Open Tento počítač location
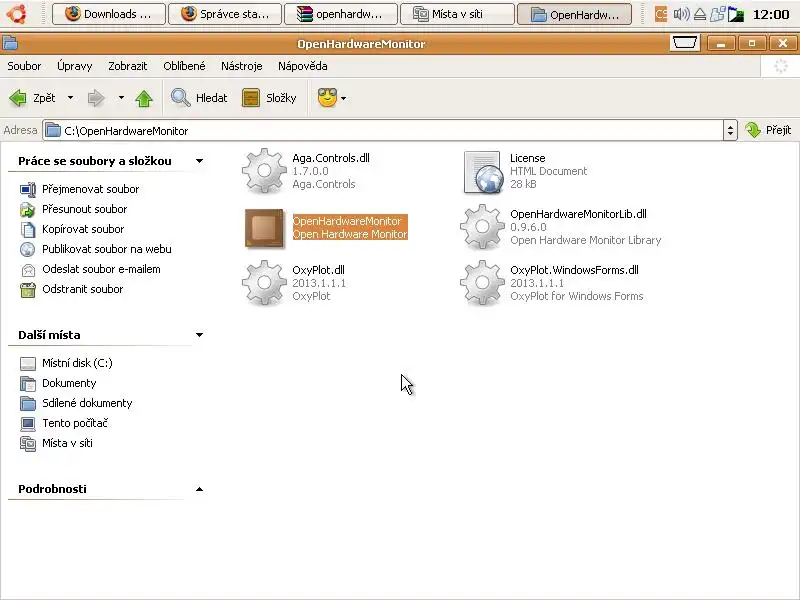The width and height of the screenshot is (800, 600). click(75, 423)
